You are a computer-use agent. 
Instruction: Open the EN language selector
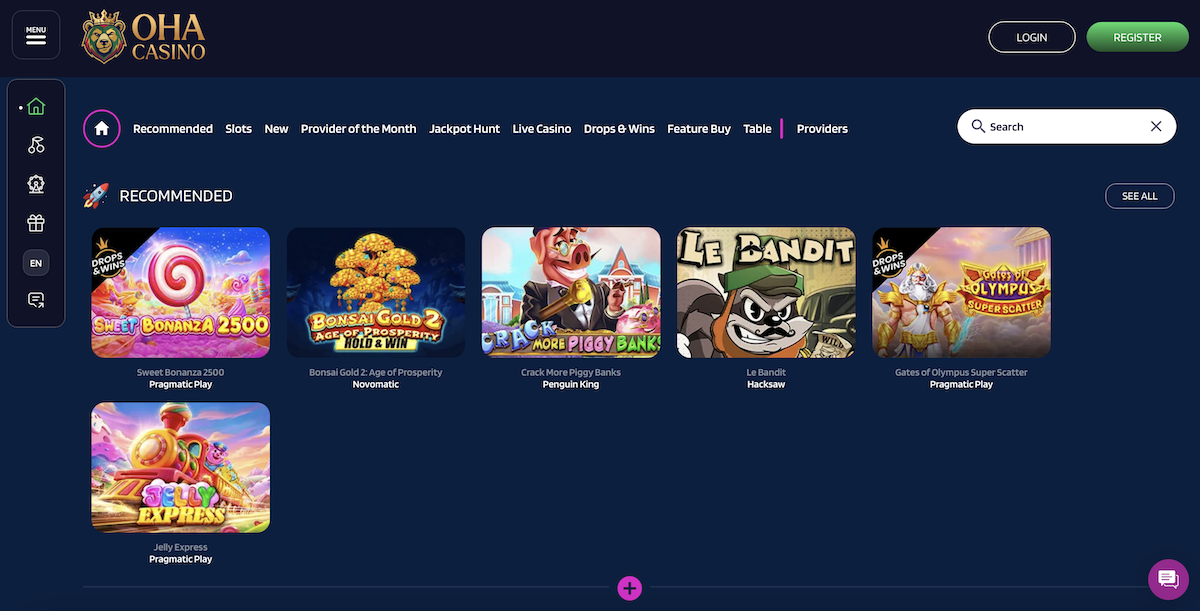pyautogui.click(x=36, y=263)
